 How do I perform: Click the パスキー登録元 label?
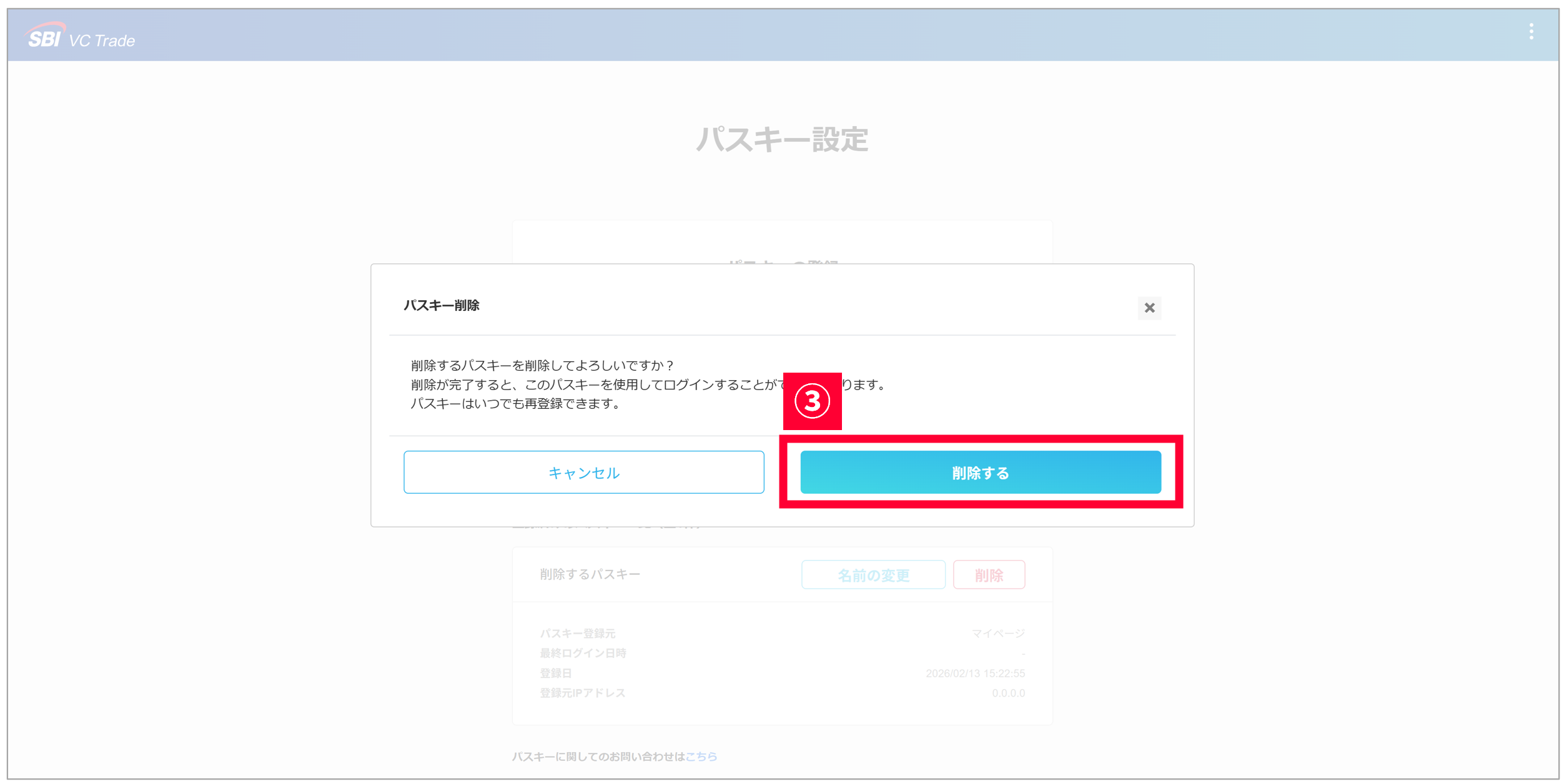tap(577, 634)
